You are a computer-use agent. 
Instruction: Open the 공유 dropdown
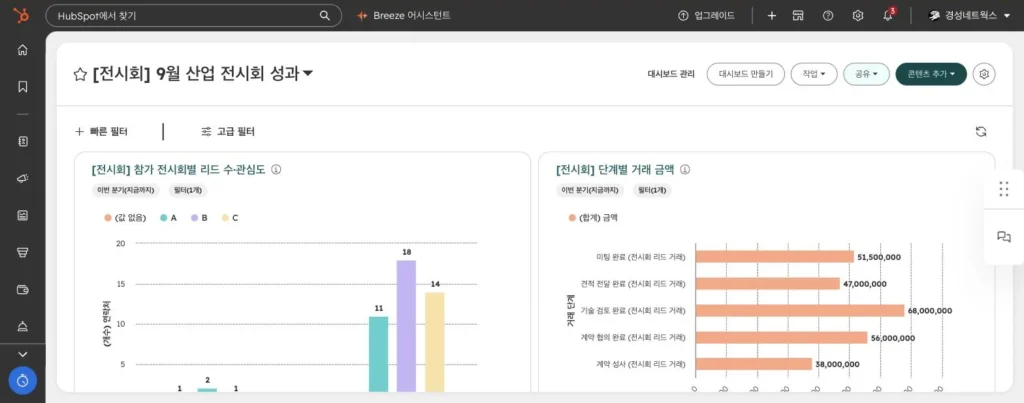point(866,74)
